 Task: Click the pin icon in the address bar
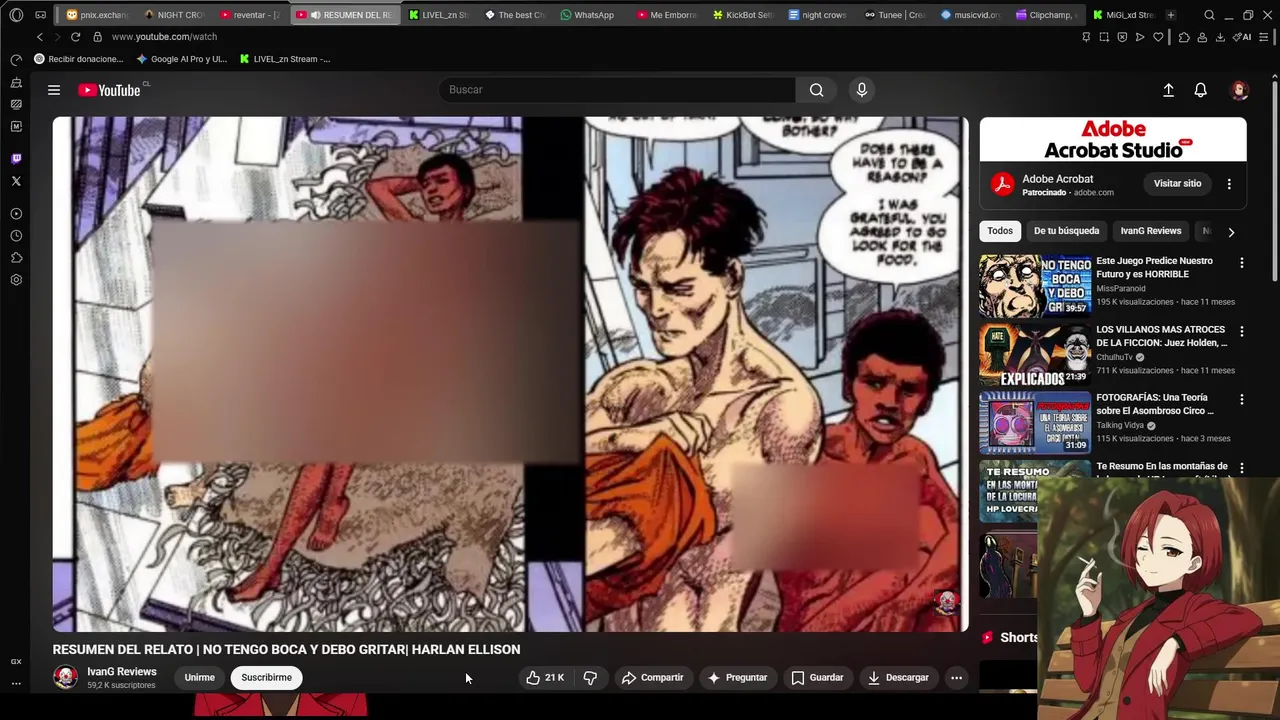click(1086, 37)
